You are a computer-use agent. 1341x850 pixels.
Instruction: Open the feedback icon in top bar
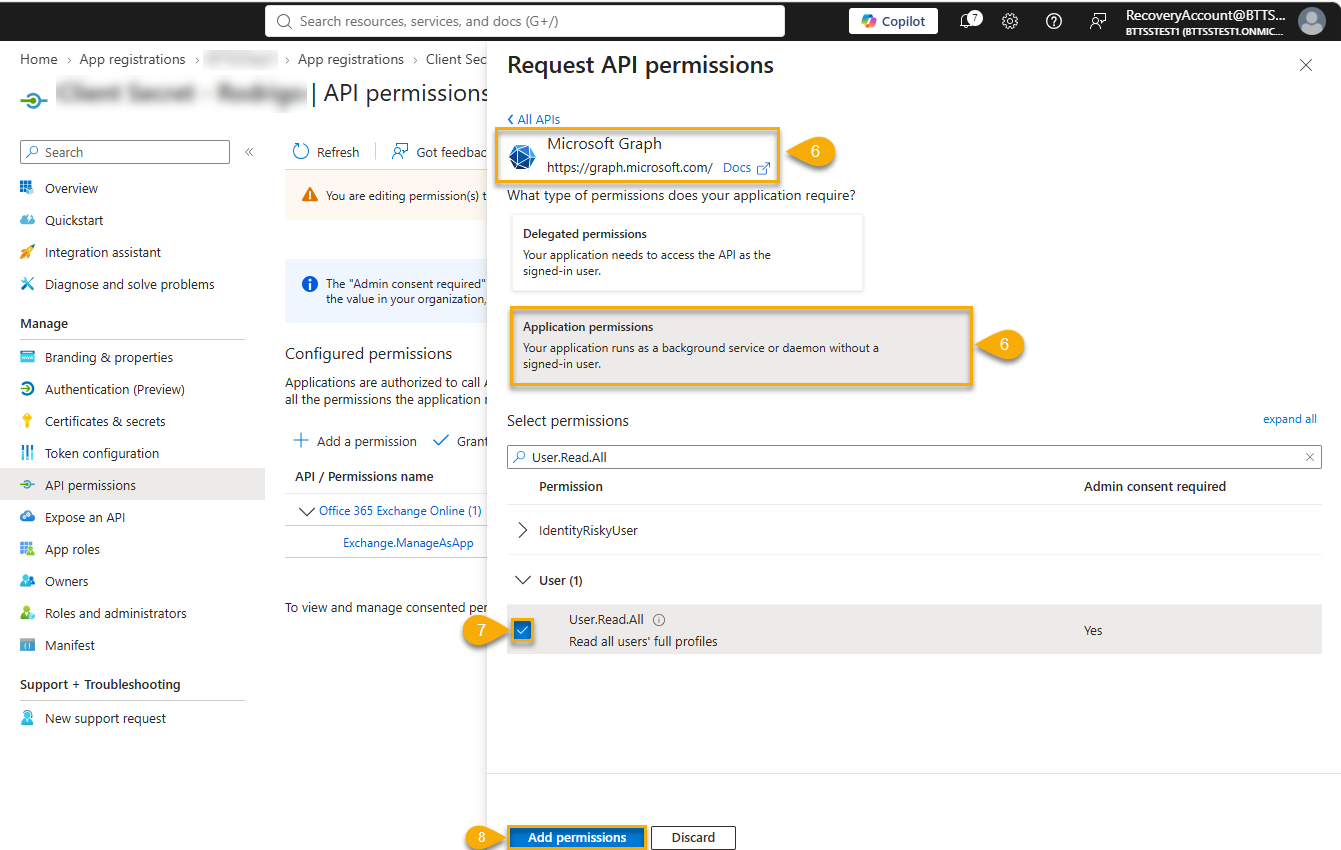coord(1098,21)
